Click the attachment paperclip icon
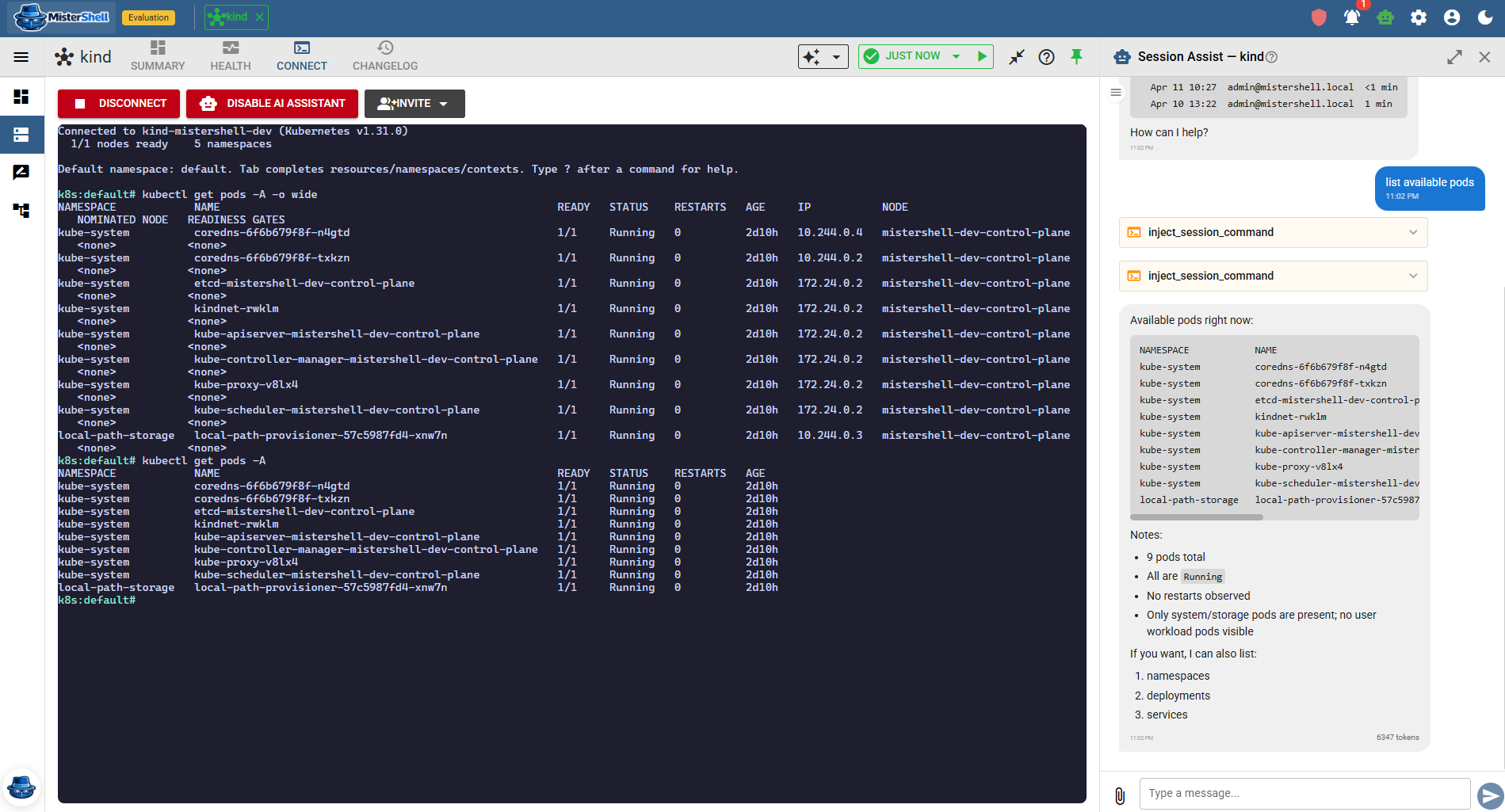 [x=1120, y=795]
